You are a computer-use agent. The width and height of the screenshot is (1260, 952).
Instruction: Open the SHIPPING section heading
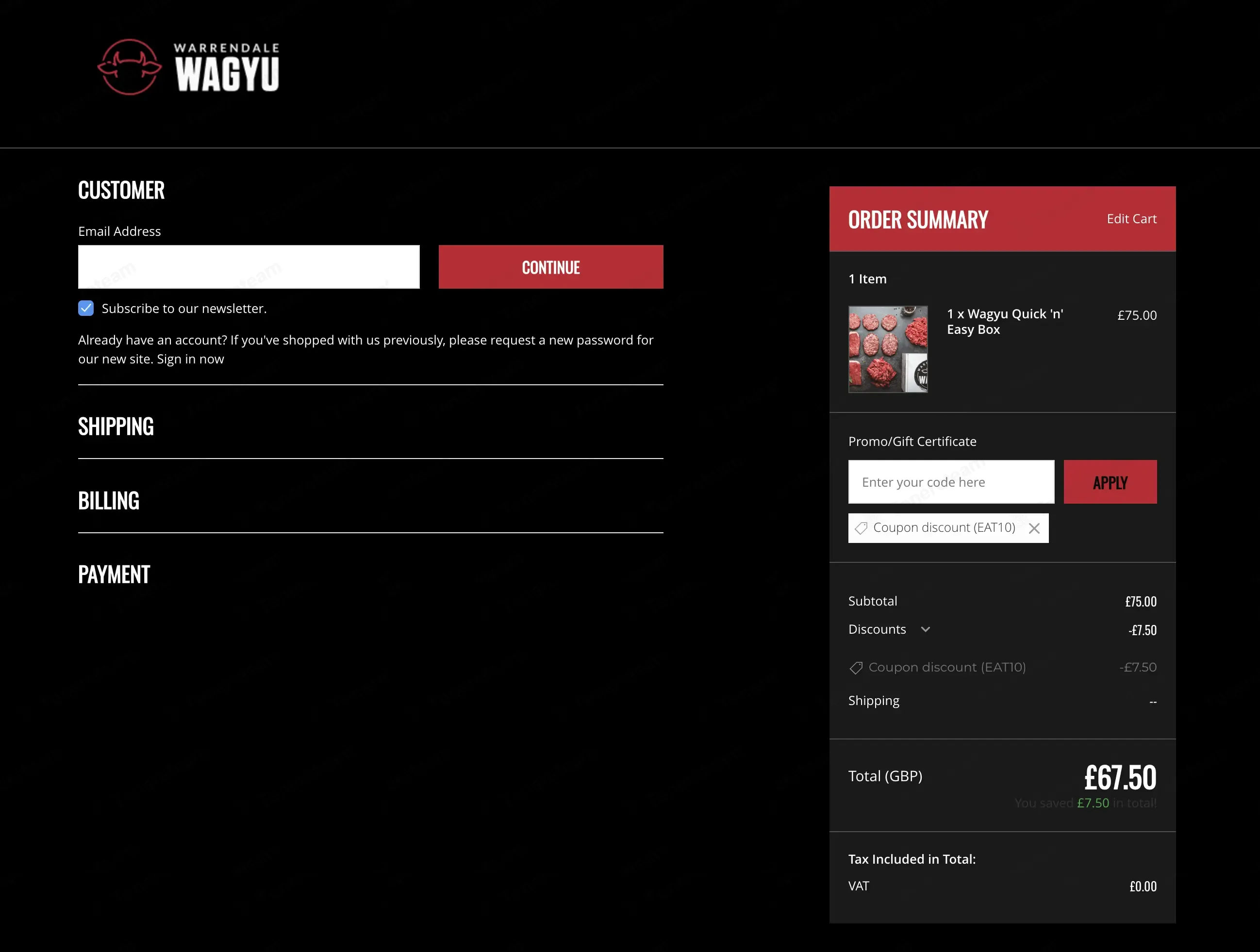coord(116,427)
